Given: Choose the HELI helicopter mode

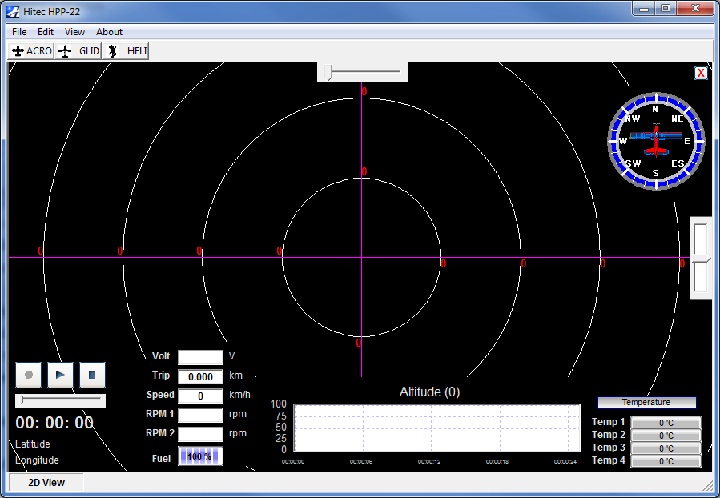Looking at the screenshot, I should (x=127, y=50).
